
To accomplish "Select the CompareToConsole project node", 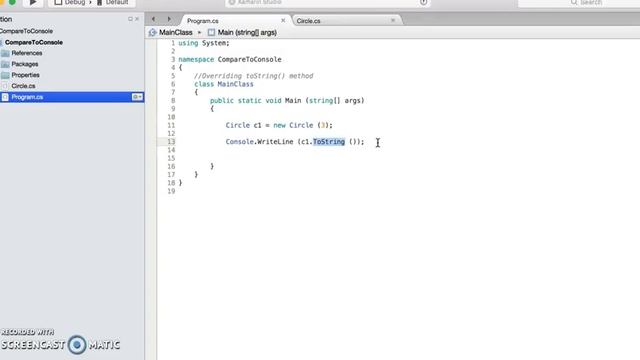I will point(34,42).
